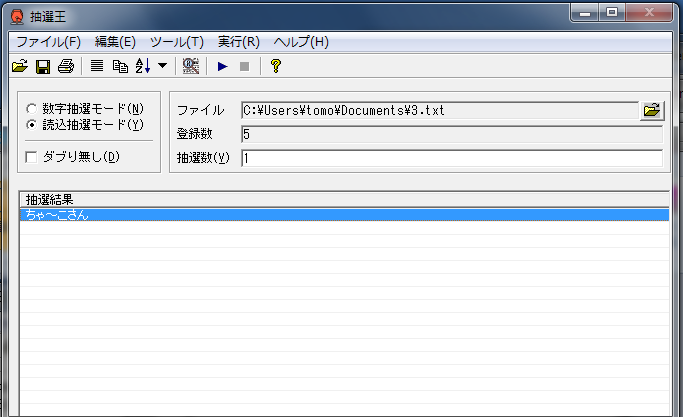Minimize the 抽選王 window
Screen dimensions: 683x417
coord(585,13)
